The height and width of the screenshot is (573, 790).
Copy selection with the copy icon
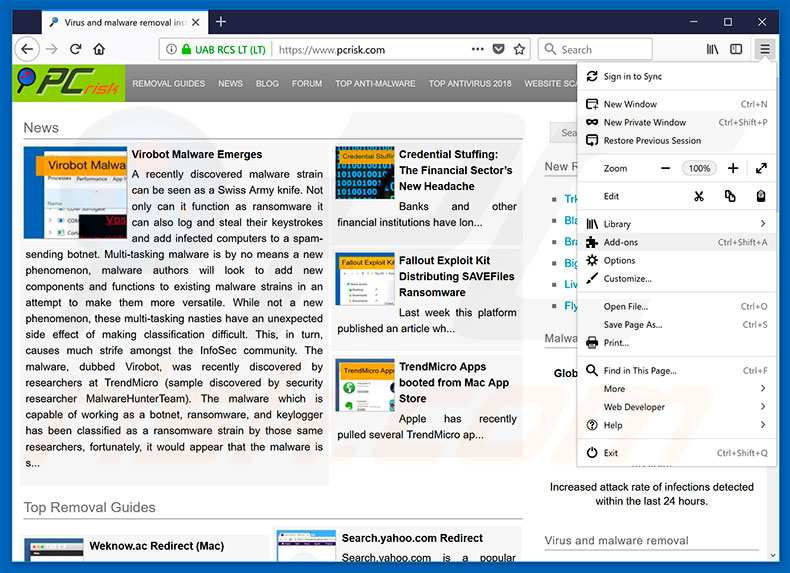click(730, 196)
